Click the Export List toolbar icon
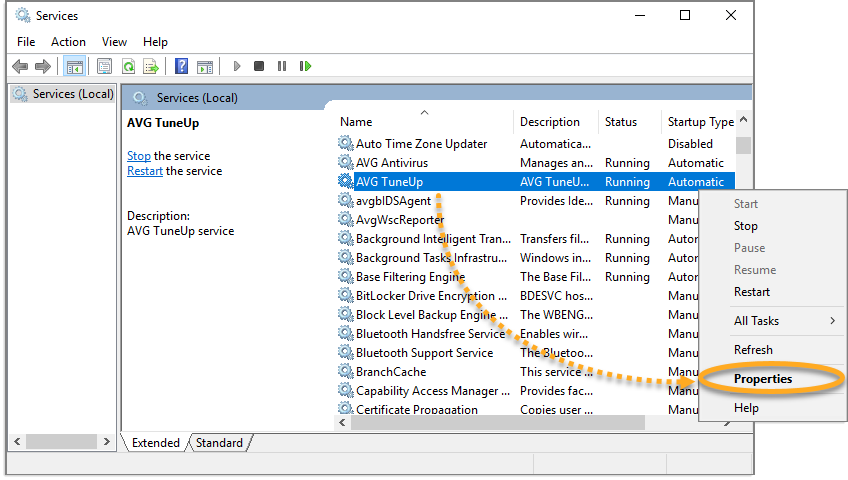The image size is (848, 480). click(151, 66)
